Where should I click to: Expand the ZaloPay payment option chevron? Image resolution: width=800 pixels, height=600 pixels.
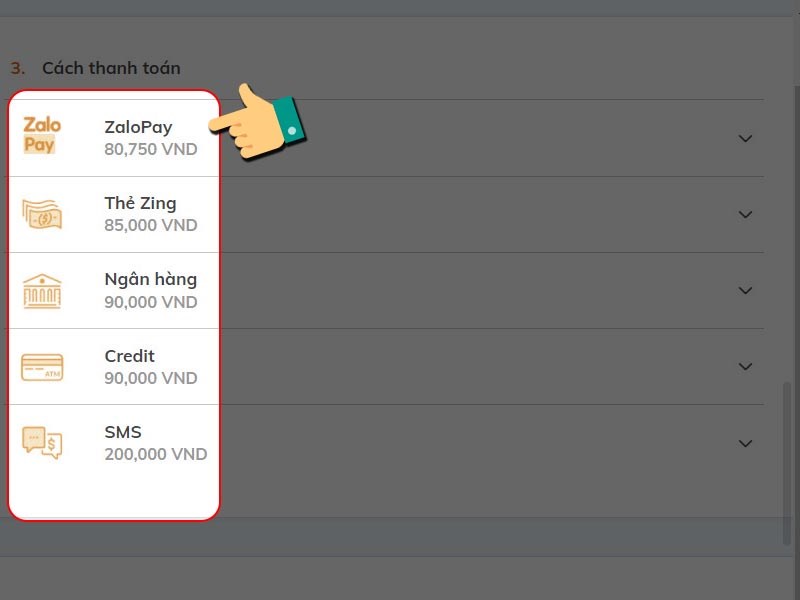tap(745, 138)
